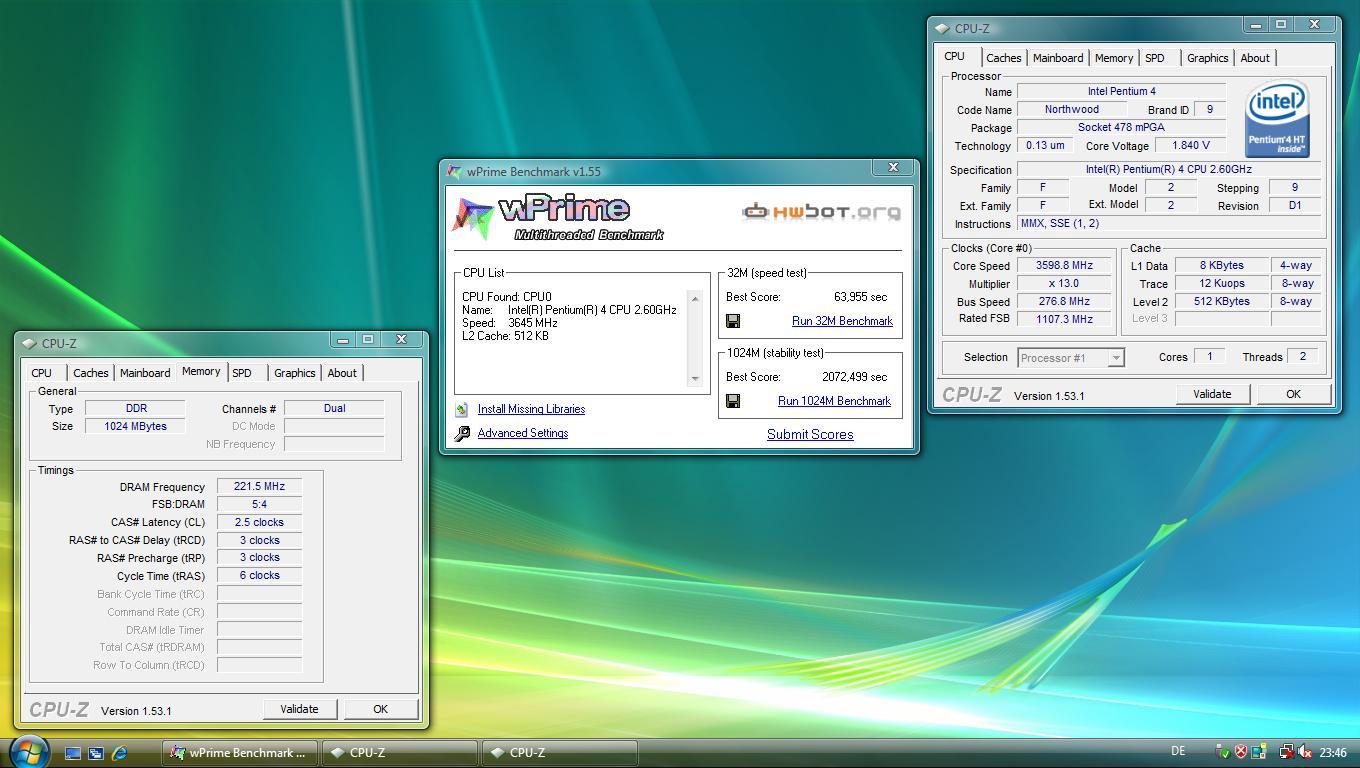Click the Install Missing Libraries icon
Image resolution: width=1360 pixels, height=768 pixels.
pos(462,409)
